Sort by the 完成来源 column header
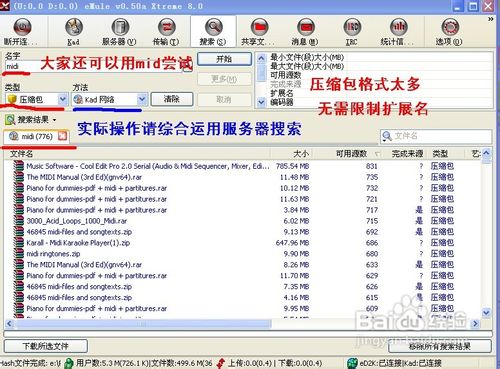500x369 pixels. [x=406, y=154]
